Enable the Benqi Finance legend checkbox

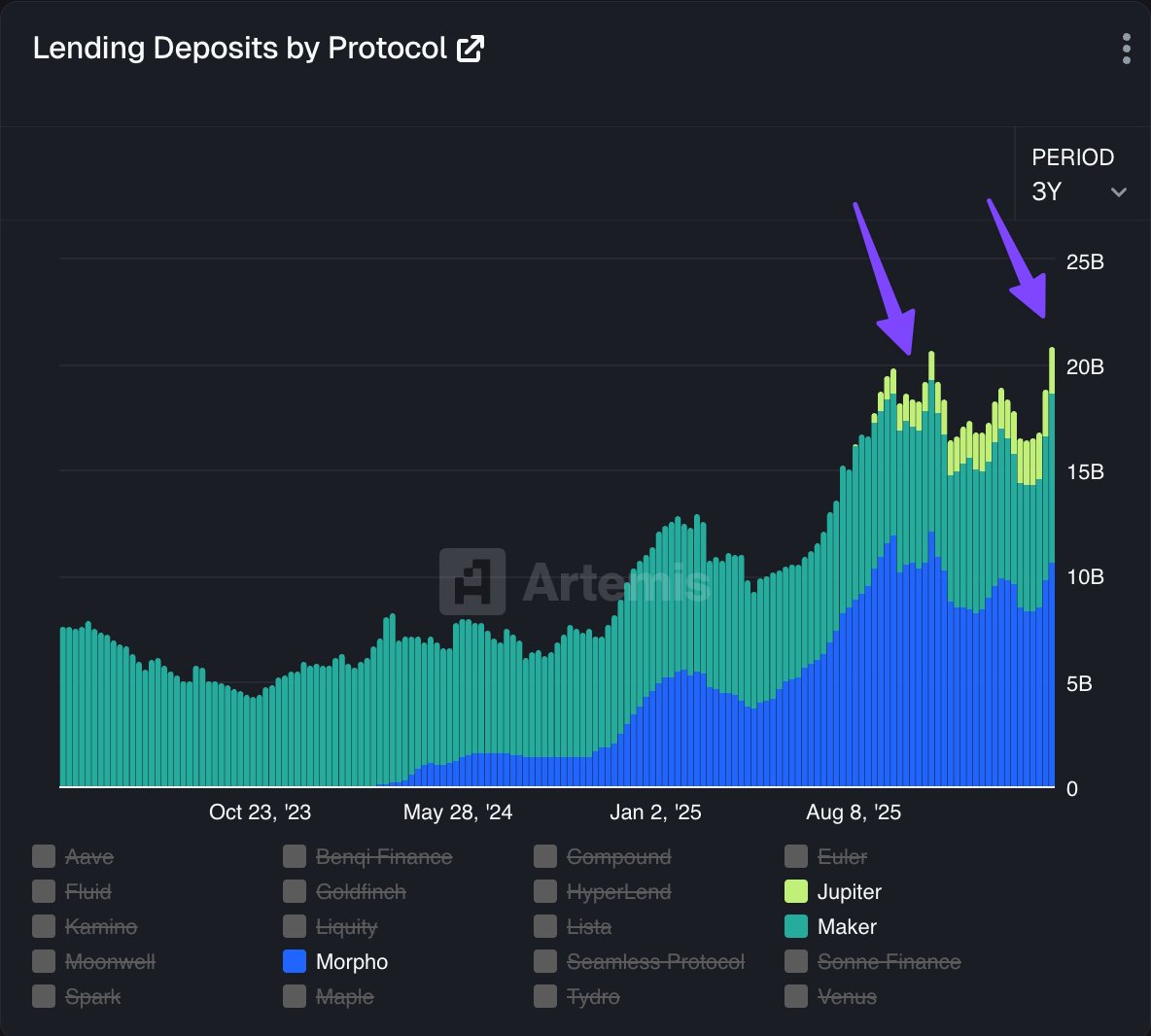click(x=295, y=856)
